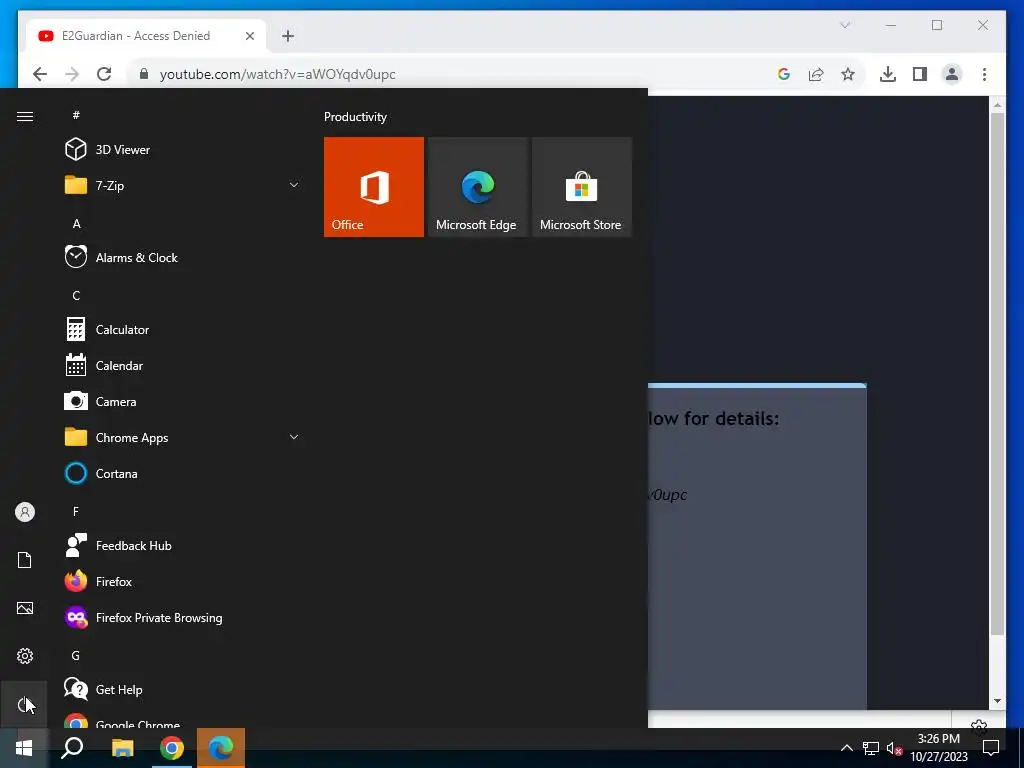
Task: Open Pictures from the Start sidebar
Action: [x=25, y=608]
